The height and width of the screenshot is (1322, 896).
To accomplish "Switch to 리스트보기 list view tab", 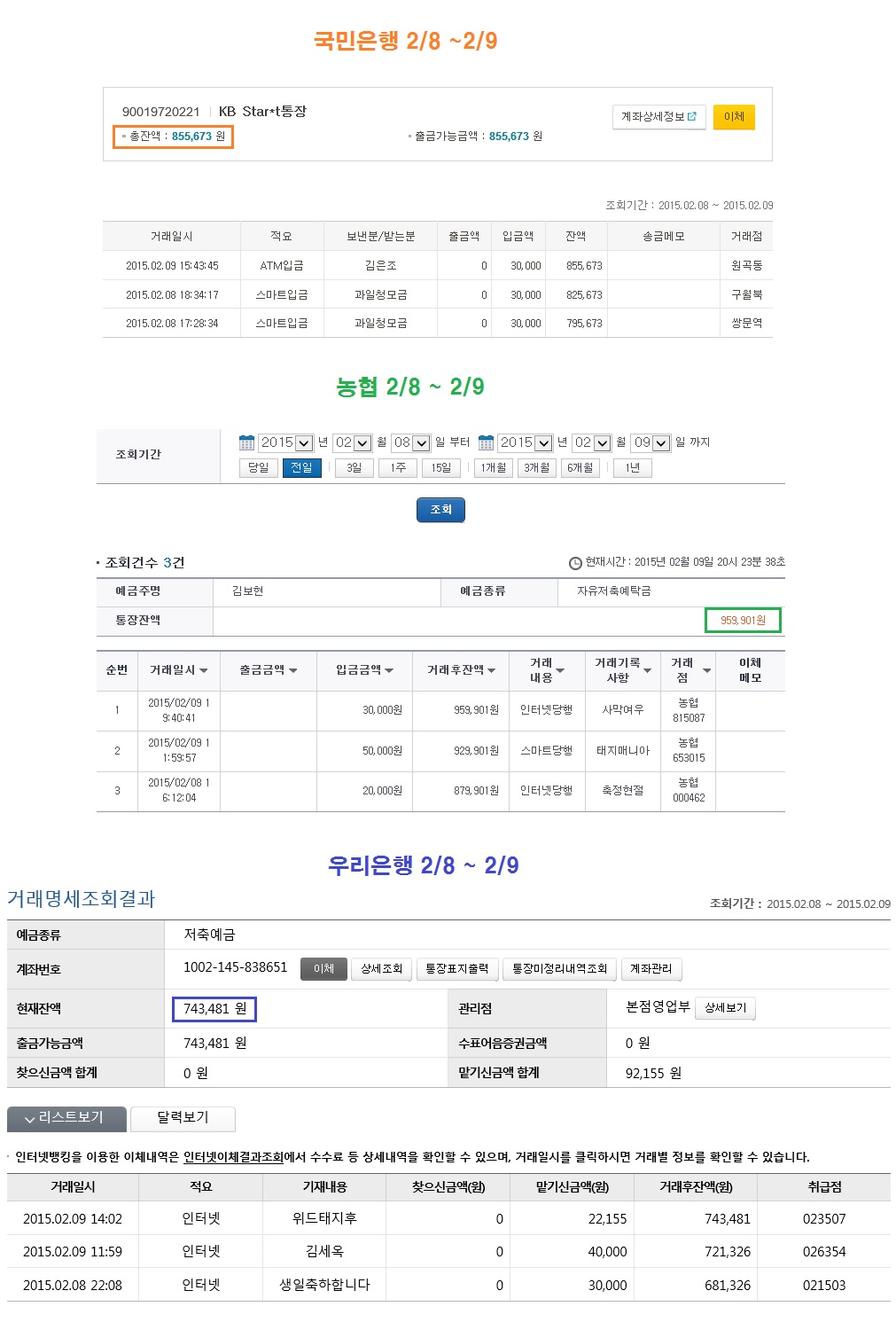I will (x=66, y=1118).
